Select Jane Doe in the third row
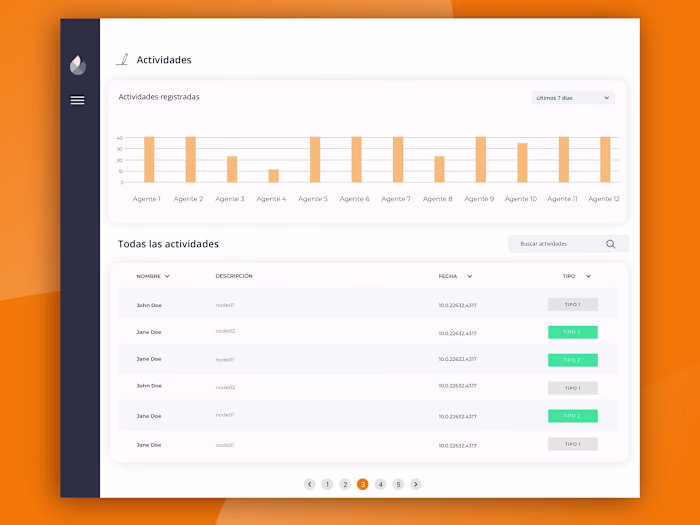This screenshot has width=700, height=525. [149, 359]
